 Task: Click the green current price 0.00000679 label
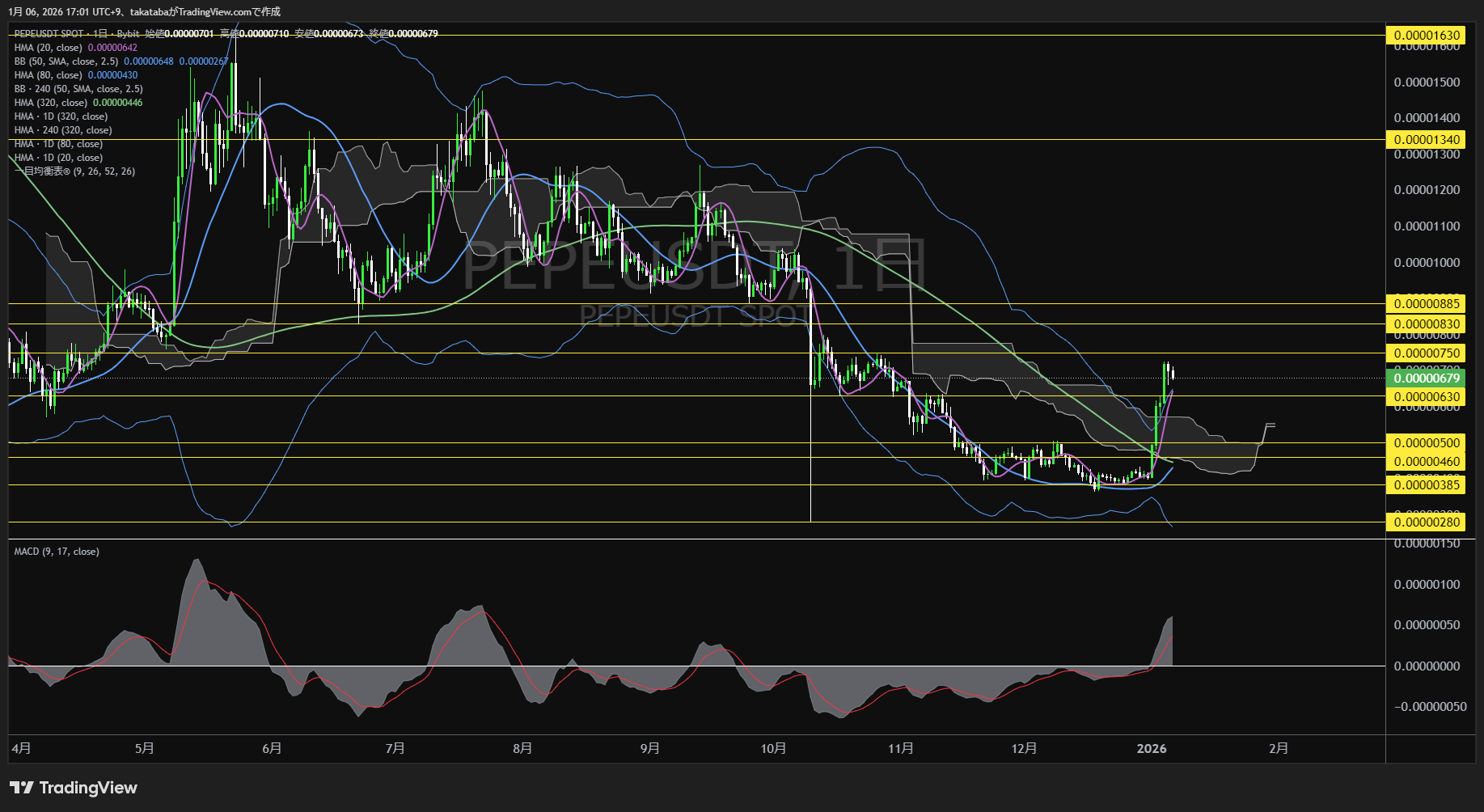coord(1427,379)
